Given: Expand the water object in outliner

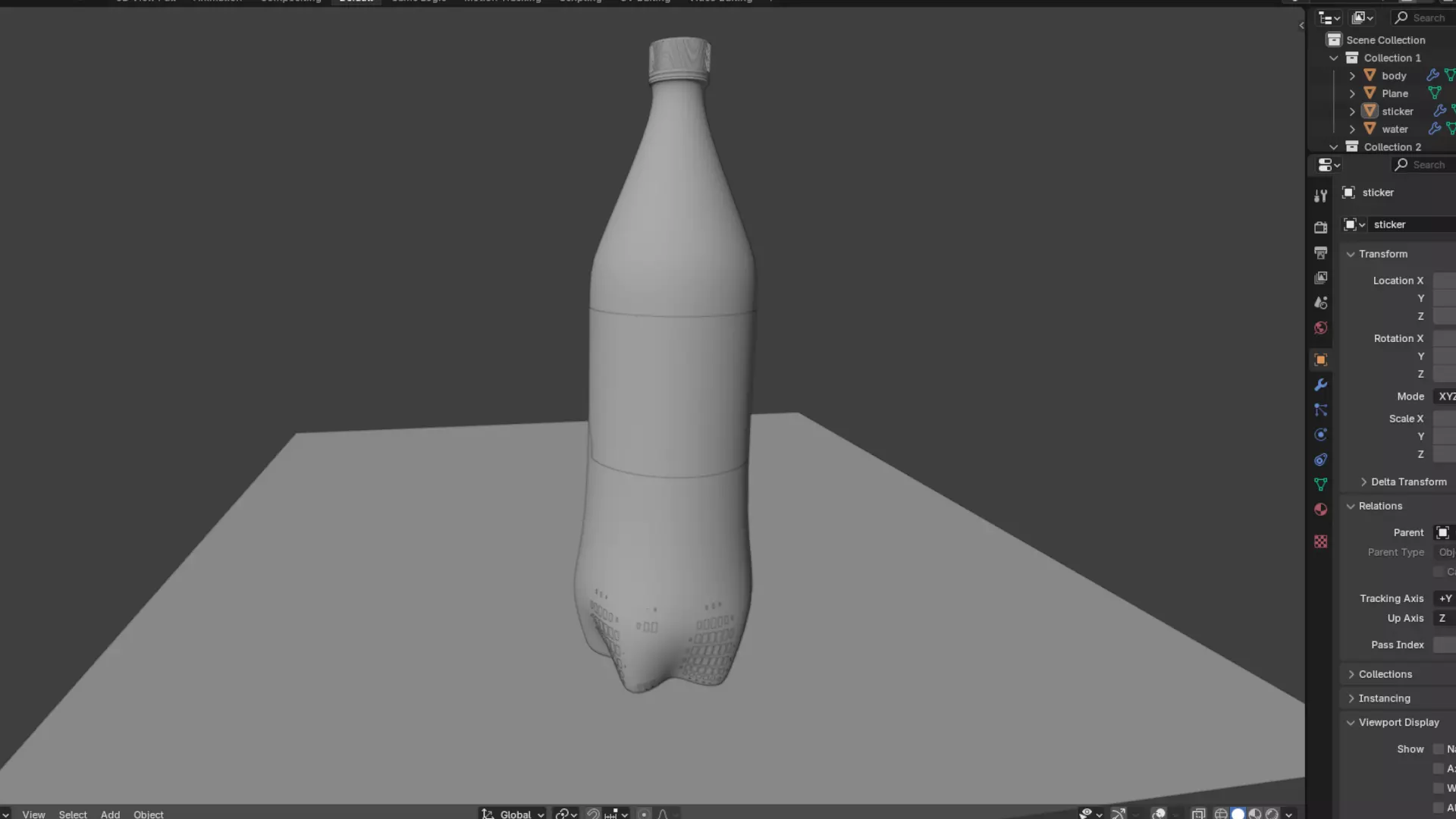Looking at the screenshot, I should point(1351,129).
